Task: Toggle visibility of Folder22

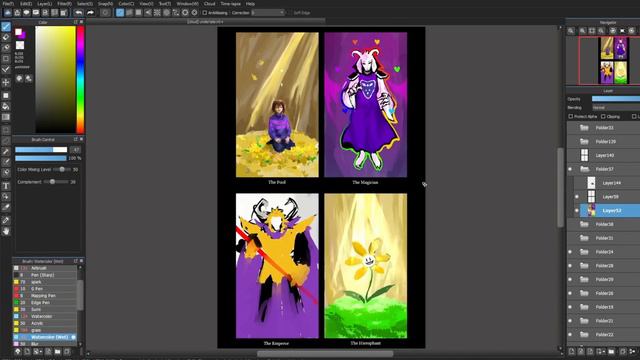Action: 570,335
